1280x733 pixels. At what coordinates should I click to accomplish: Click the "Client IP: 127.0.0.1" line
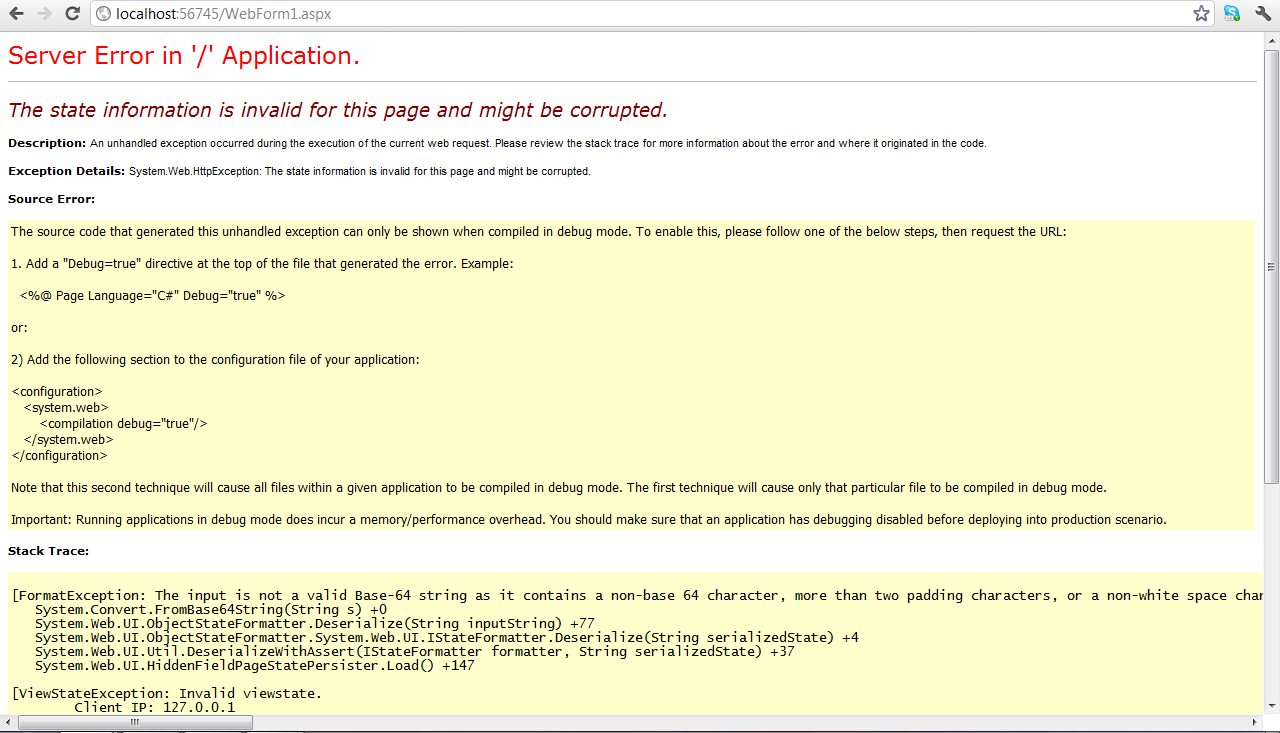(155, 708)
